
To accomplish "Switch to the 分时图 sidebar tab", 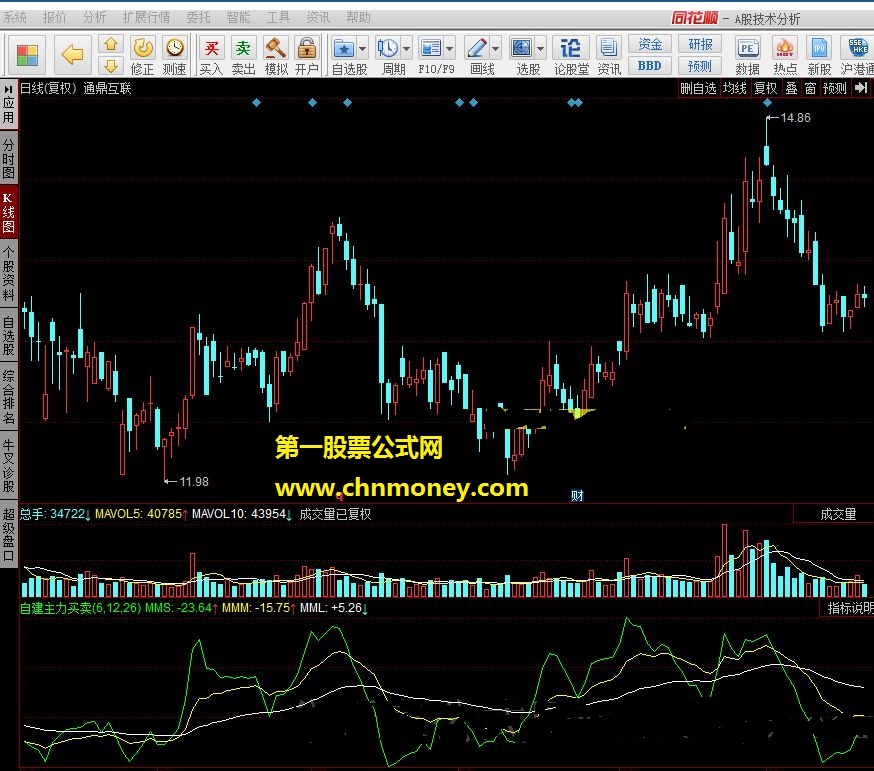I will pos(8,158).
